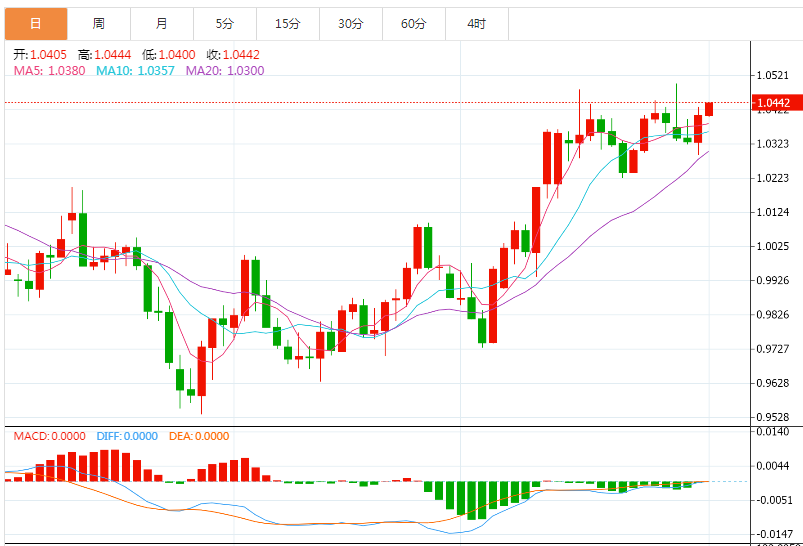Click the 高:1.0444 high price value
The image size is (803, 546).
(104, 55)
